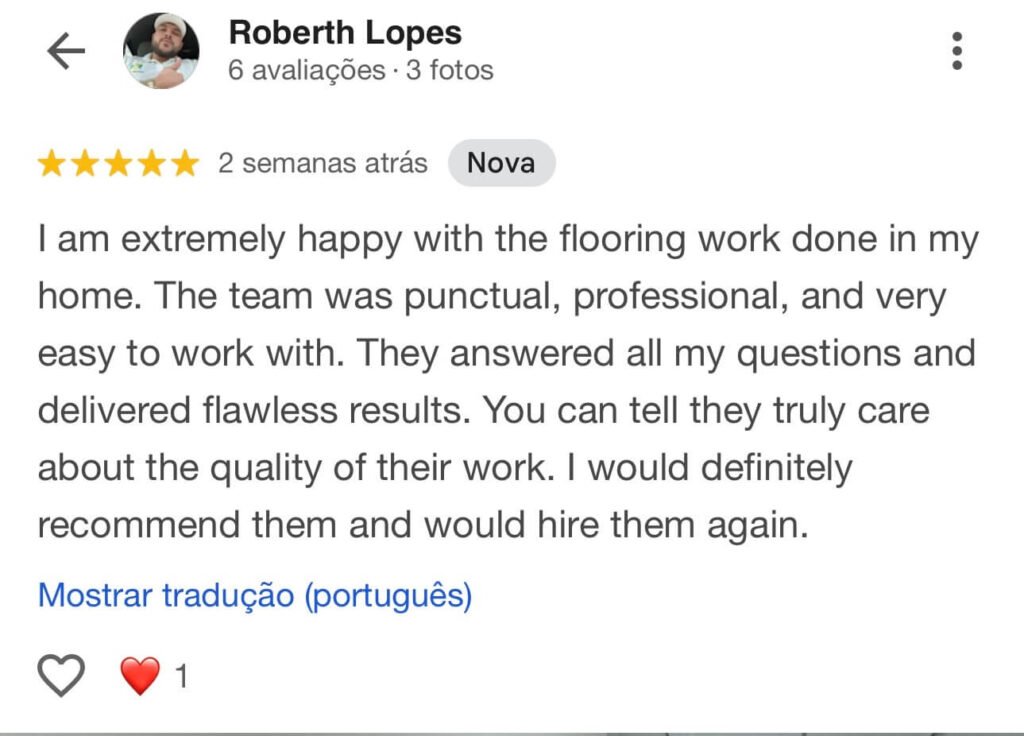
Task: Show translation via Mostrar tradução (português)
Action: coord(255,596)
